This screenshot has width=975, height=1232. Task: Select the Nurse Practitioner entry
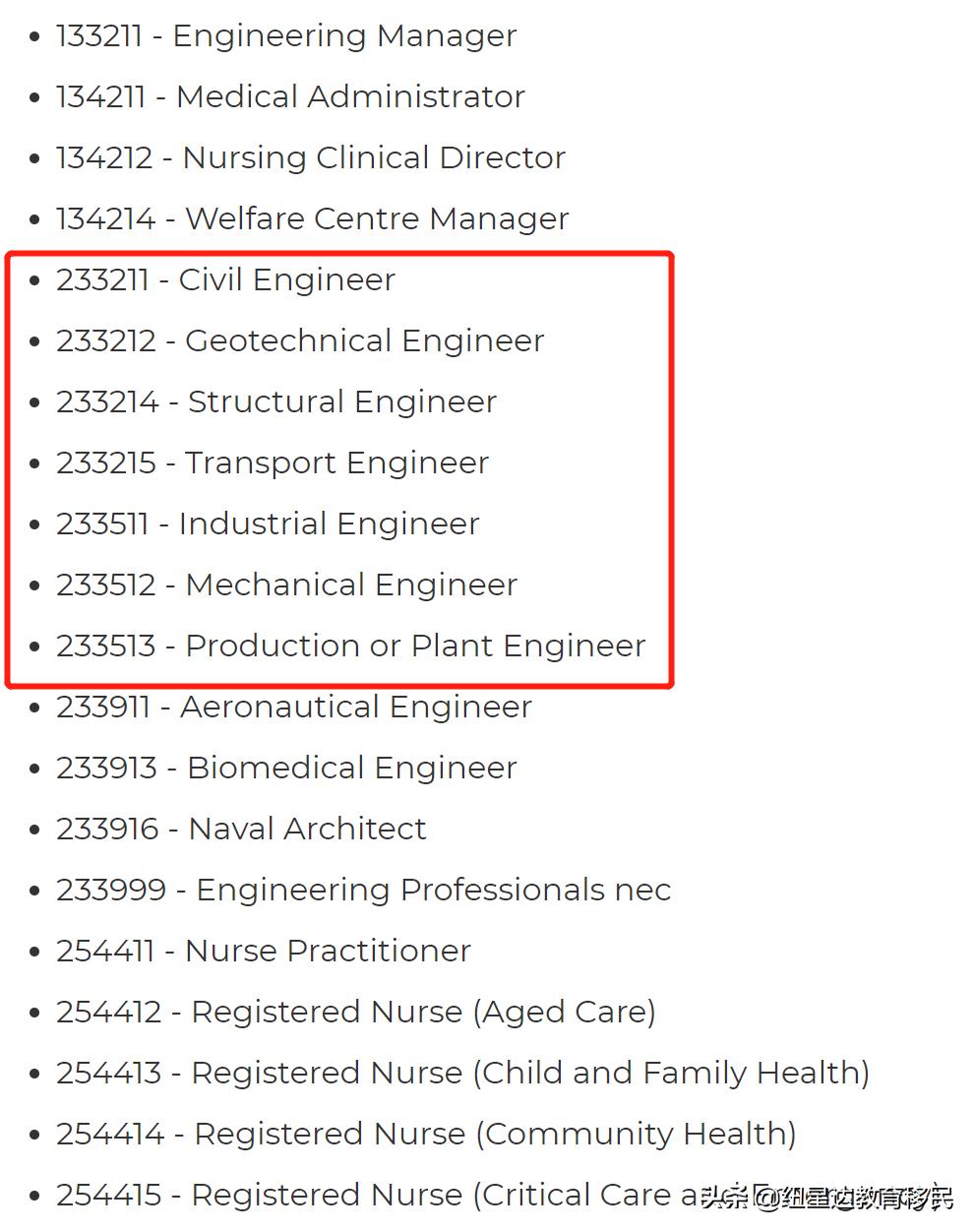tap(263, 952)
